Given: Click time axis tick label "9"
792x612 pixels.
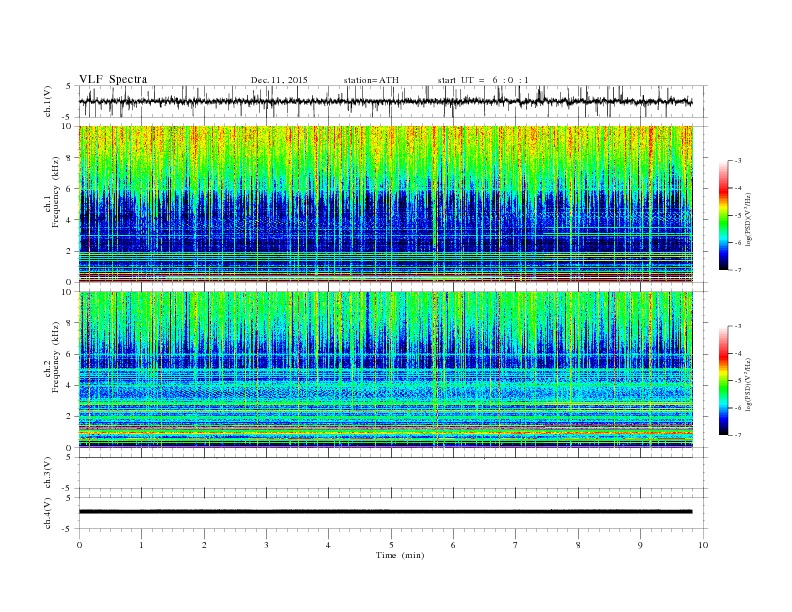Looking at the screenshot, I should 640,545.
